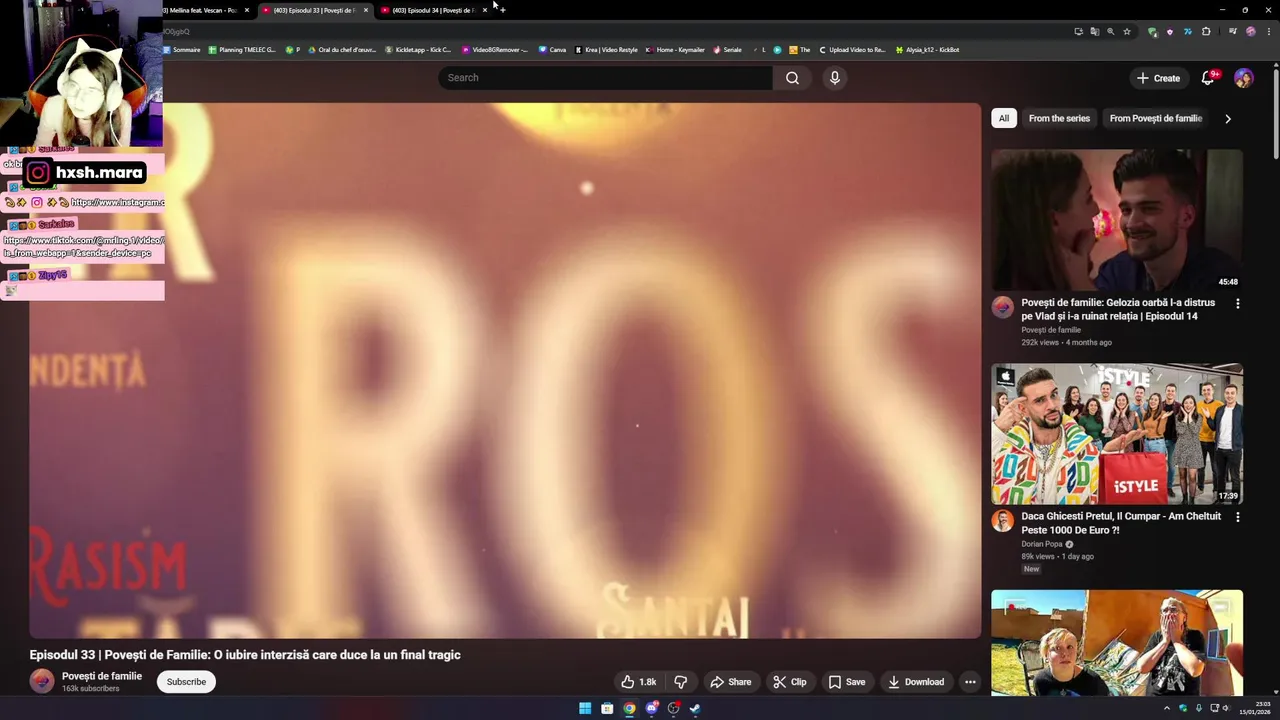Activate voice search microphone icon

click(x=834, y=78)
